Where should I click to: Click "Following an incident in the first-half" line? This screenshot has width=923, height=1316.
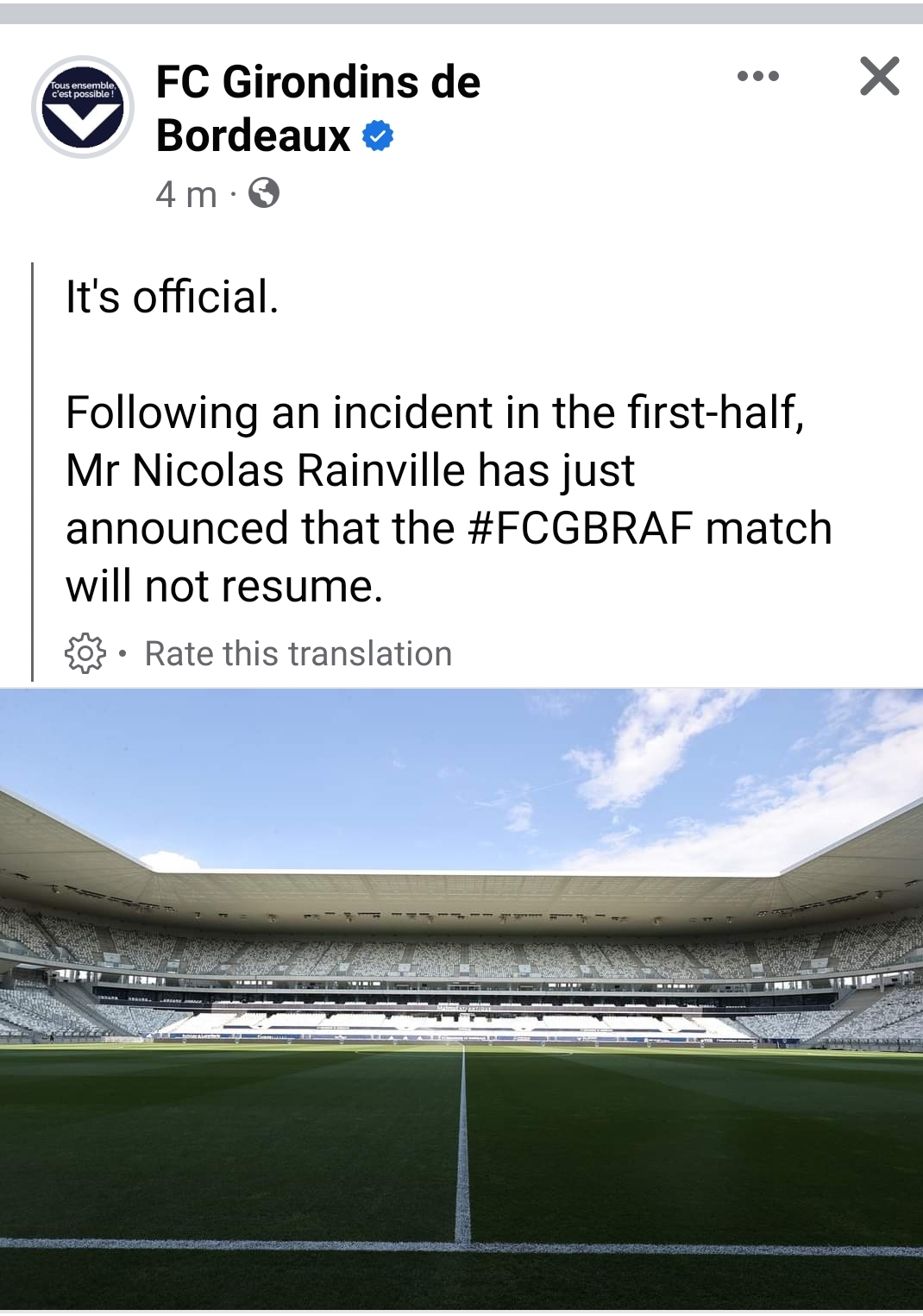tap(435, 412)
